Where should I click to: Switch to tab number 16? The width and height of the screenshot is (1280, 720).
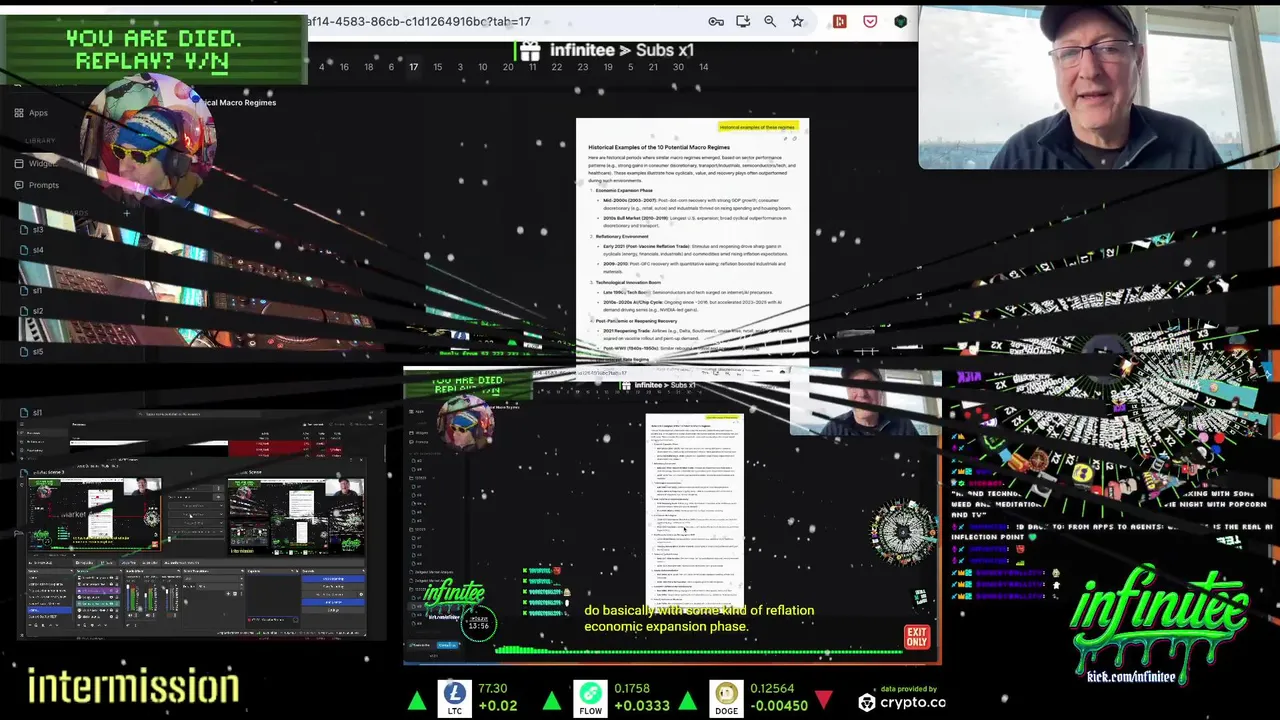344,67
